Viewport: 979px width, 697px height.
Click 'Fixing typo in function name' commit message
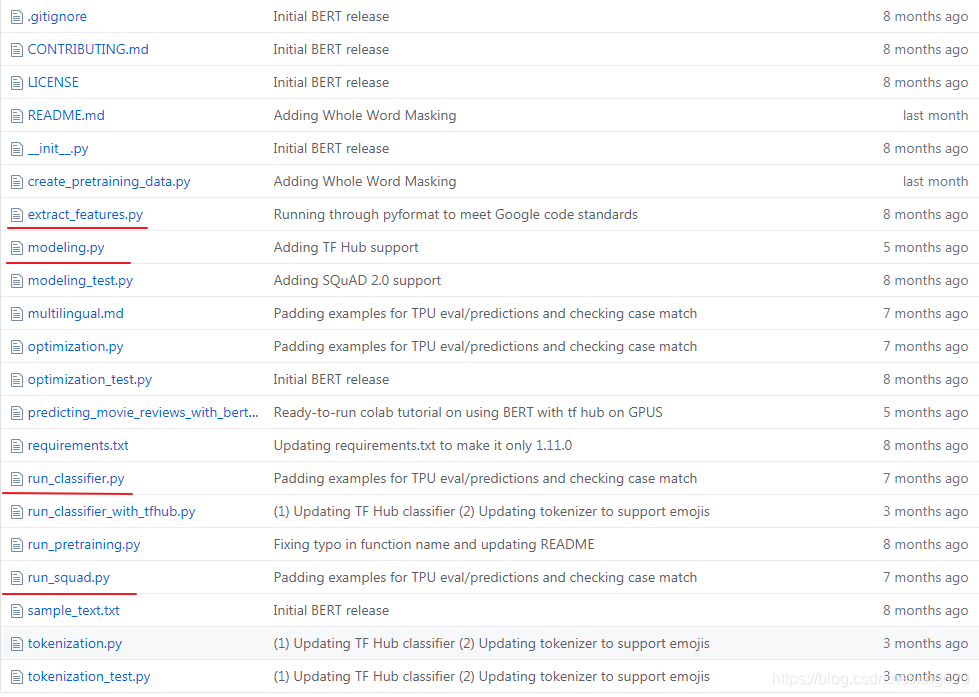(434, 545)
